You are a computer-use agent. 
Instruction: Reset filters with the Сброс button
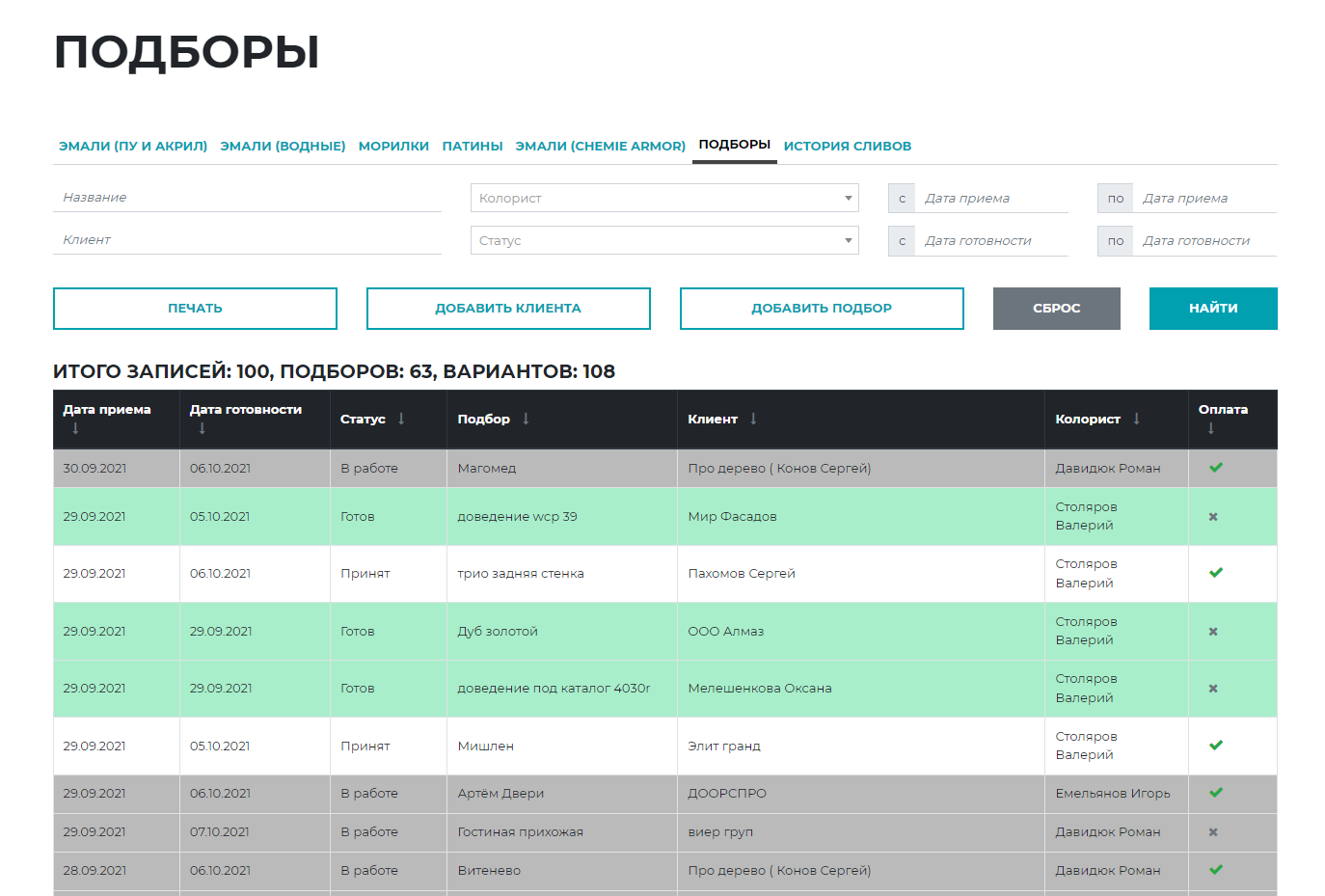pyautogui.click(x=1056, y=309)
